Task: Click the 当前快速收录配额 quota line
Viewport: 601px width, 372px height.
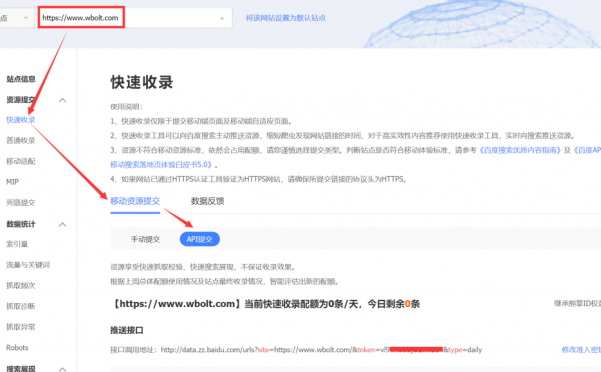Action: point(265,304)
